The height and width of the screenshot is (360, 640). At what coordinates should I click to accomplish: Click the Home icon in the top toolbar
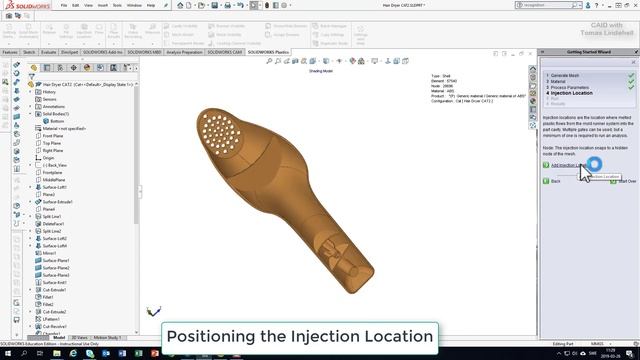pyautogui.click(x=180, y=5)
